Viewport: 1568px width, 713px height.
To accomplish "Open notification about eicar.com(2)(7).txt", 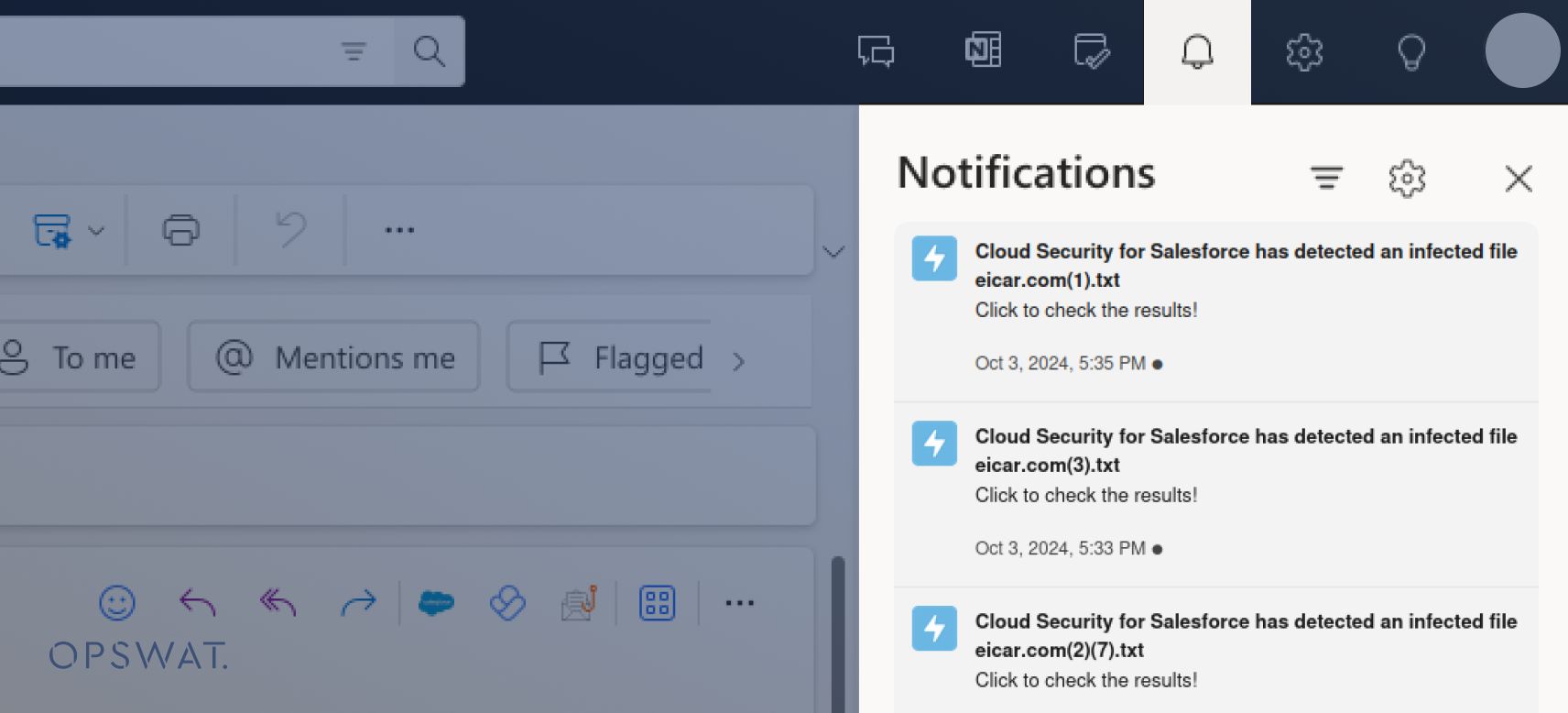I will pyautogui.click(x=1215, y=651).
